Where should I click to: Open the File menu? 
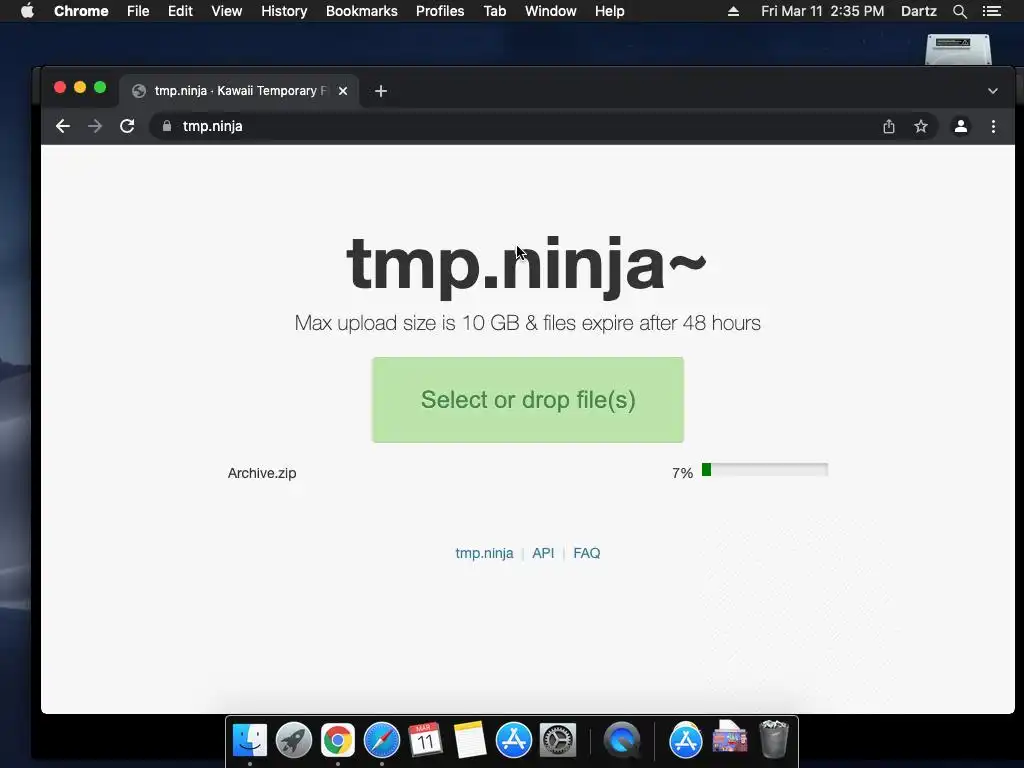point(138,11)
